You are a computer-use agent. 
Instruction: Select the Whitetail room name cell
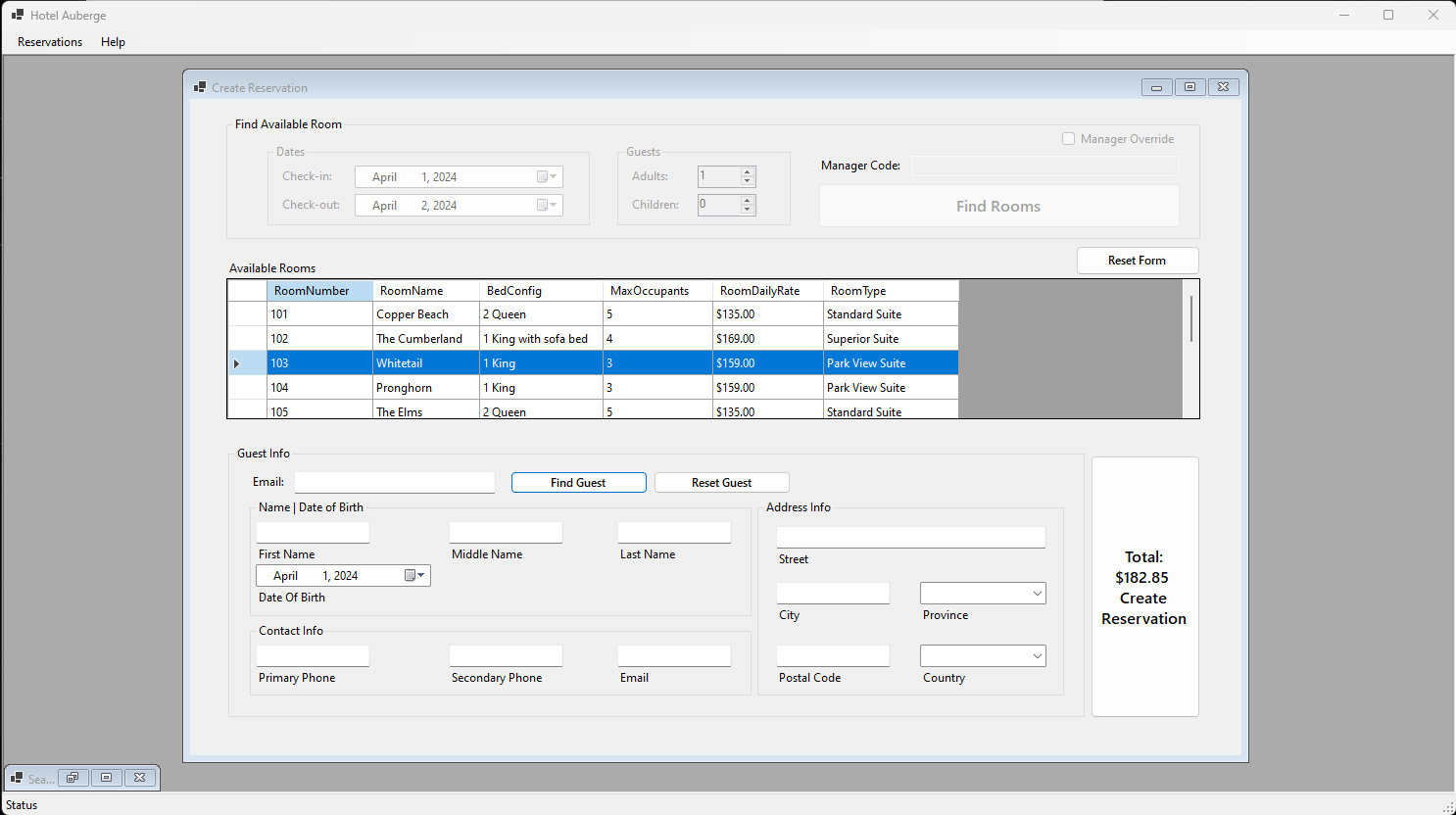(426, 363)
